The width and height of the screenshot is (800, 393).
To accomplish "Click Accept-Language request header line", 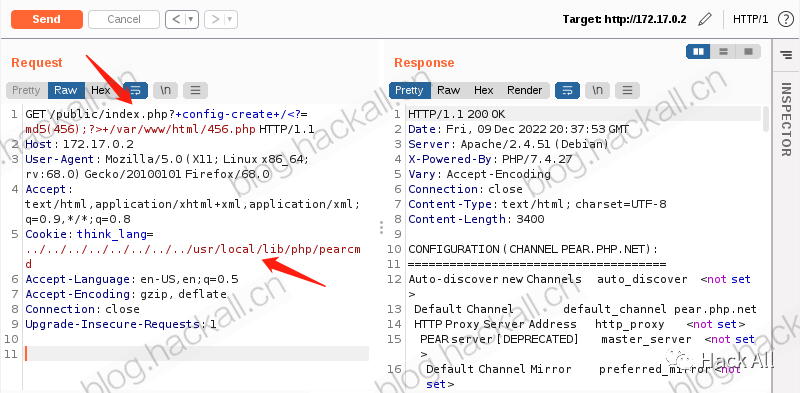I will coord(132,279).
